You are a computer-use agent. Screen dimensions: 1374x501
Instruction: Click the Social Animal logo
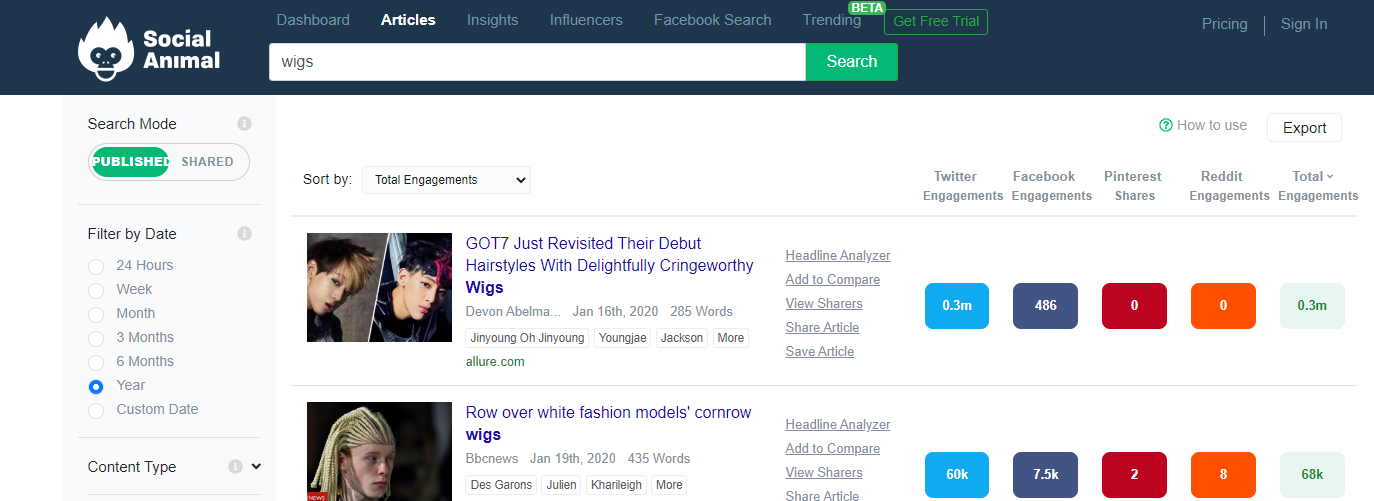pos(149,49)
